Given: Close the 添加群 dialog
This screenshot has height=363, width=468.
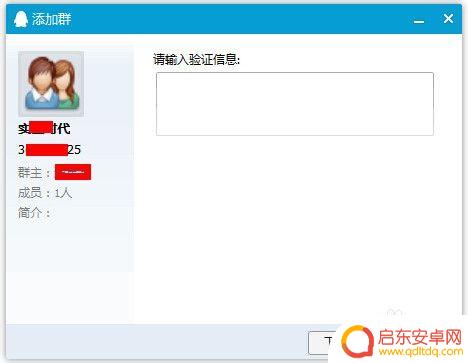Looking at the screenshot, I should pos(448,18).
